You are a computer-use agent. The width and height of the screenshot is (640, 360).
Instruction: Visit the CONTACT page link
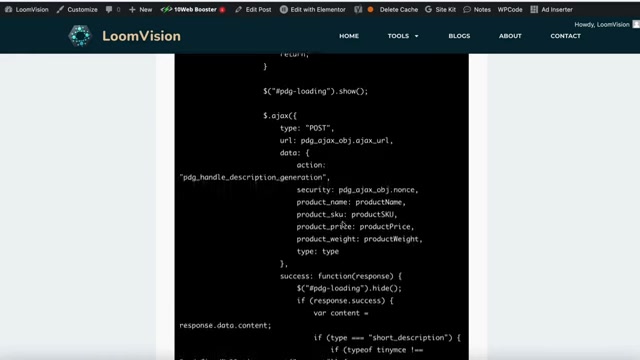565,36
